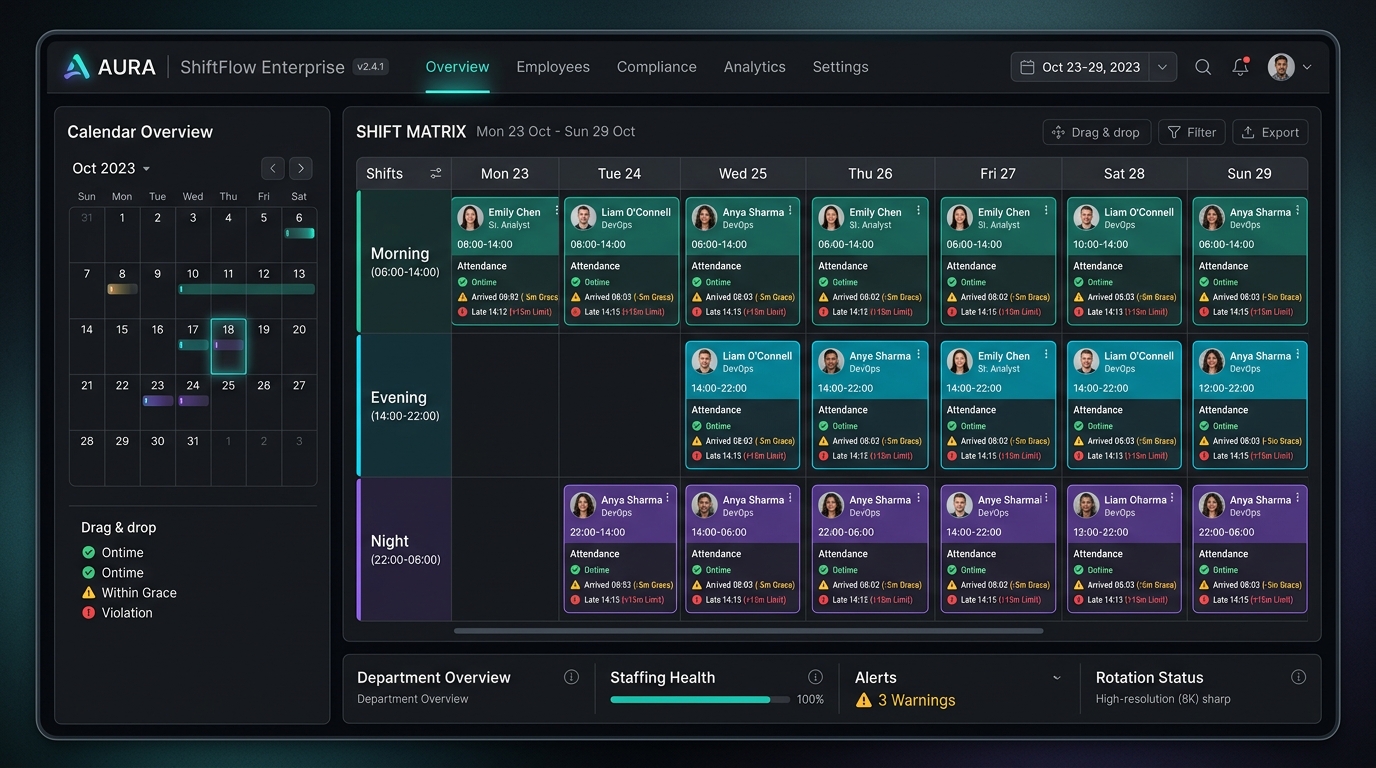This screenshot has width=1376, height=768.
Task: Open the Analytics tab
Action: (x=755, y=67)
